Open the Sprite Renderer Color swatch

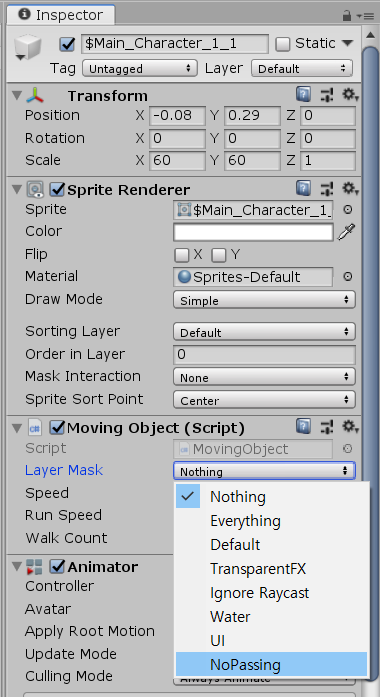tap(253, 232)
